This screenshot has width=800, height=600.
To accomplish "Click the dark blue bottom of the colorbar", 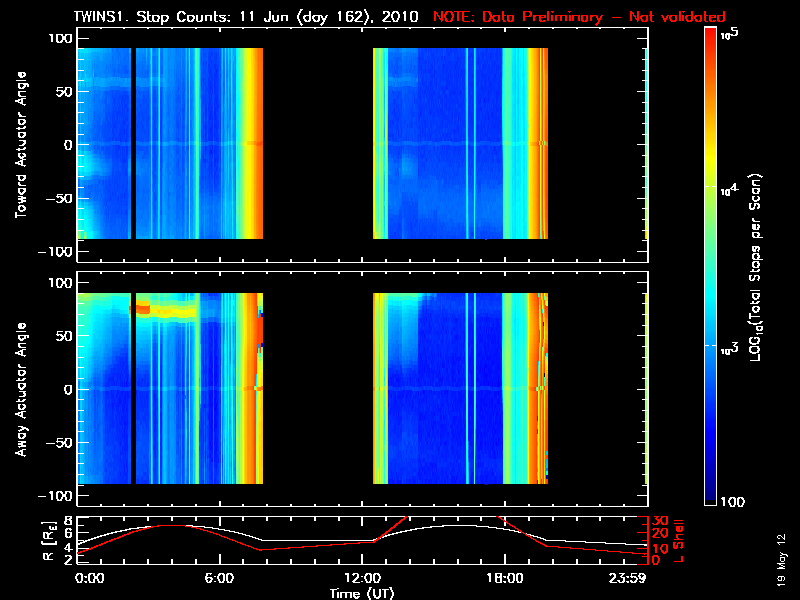I will coord(711,500).
